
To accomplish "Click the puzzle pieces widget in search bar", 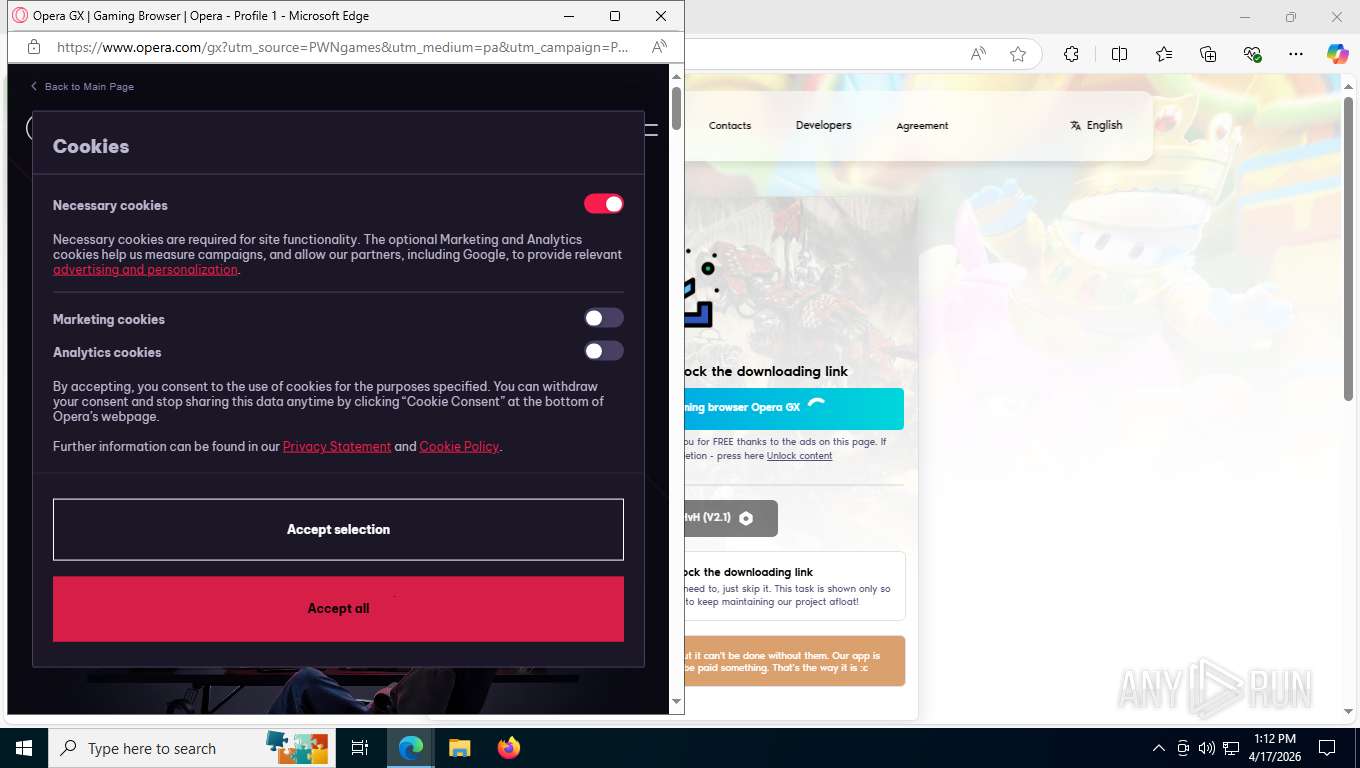I will pos(297,747).
